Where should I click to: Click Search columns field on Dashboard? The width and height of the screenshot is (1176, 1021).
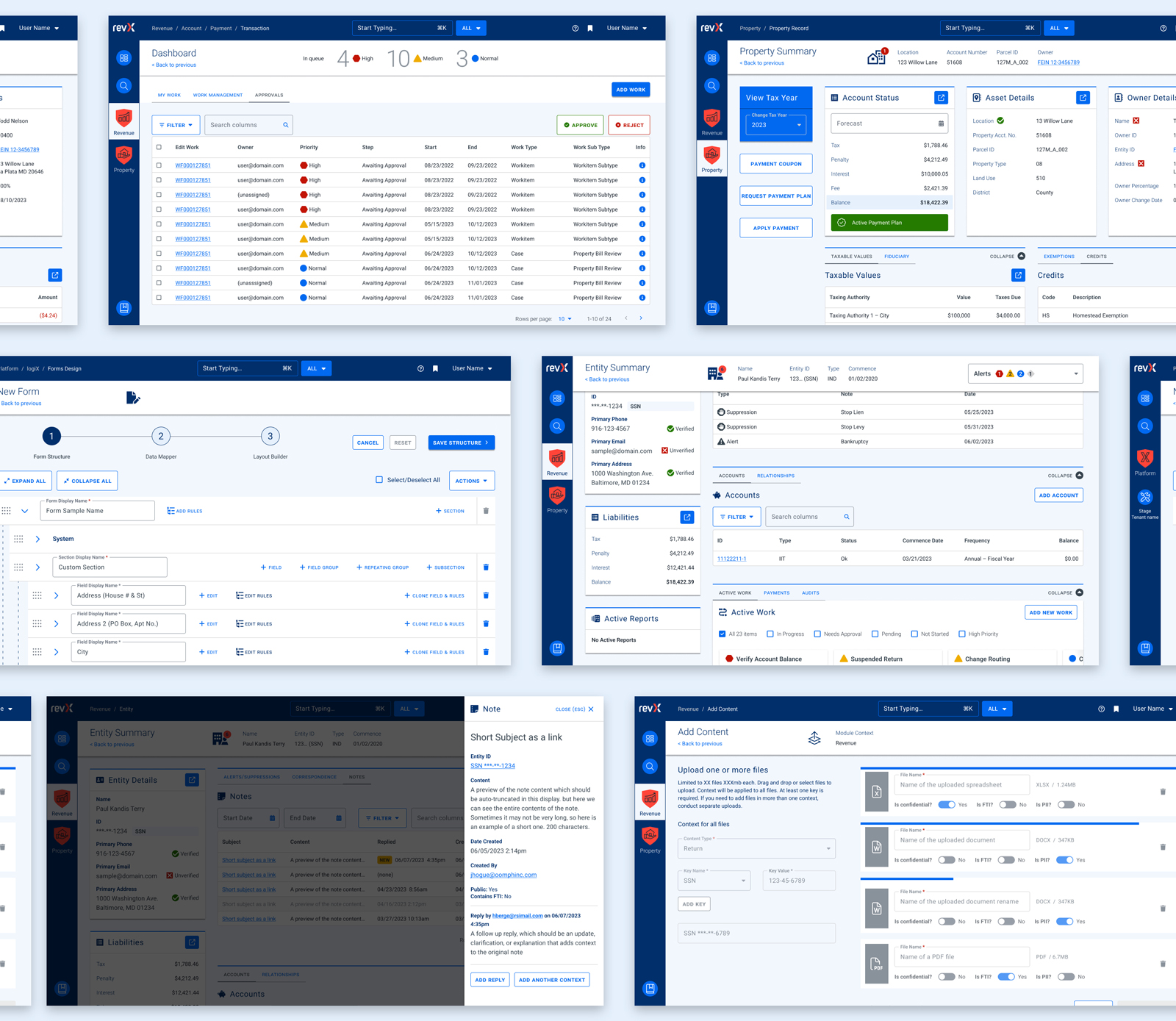click(x=248, y=125)
